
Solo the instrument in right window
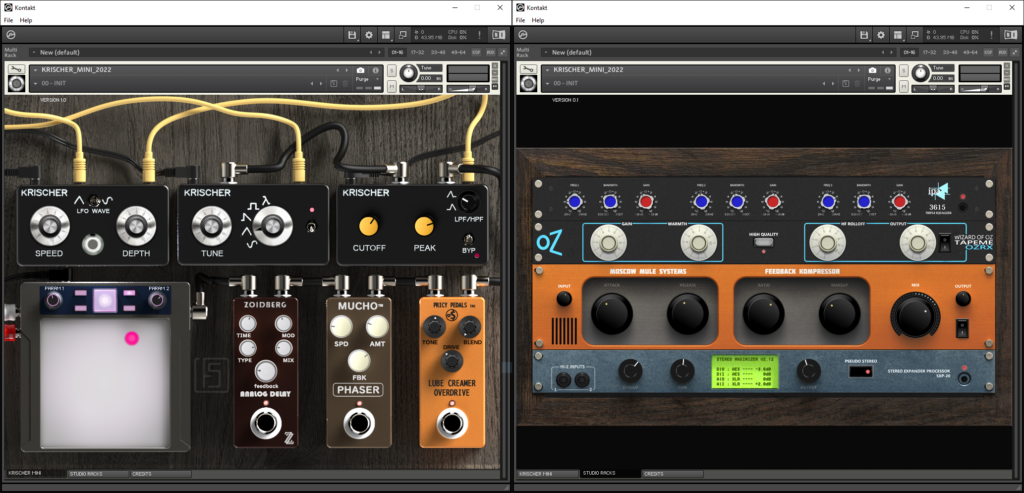click(904, 71)
